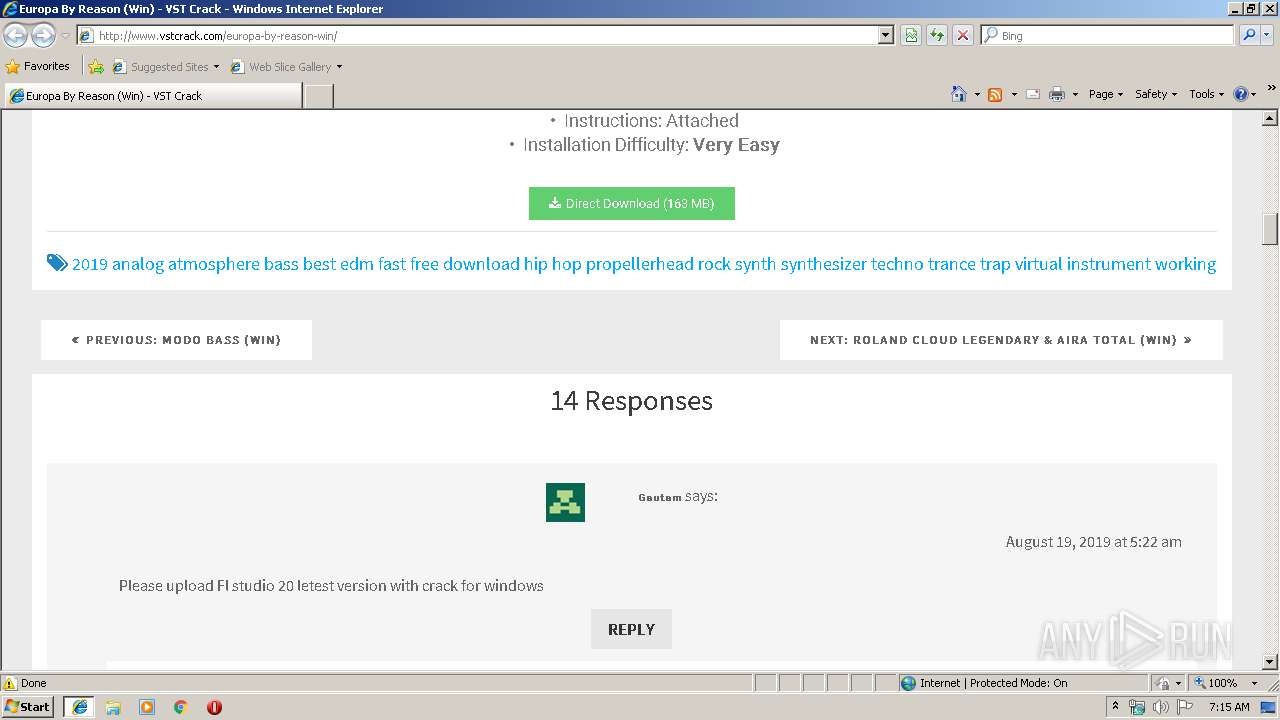Click the vertical scrollbar thumb
The height and width of the screenshot is (720, 1280).
tap(1270, 229)
